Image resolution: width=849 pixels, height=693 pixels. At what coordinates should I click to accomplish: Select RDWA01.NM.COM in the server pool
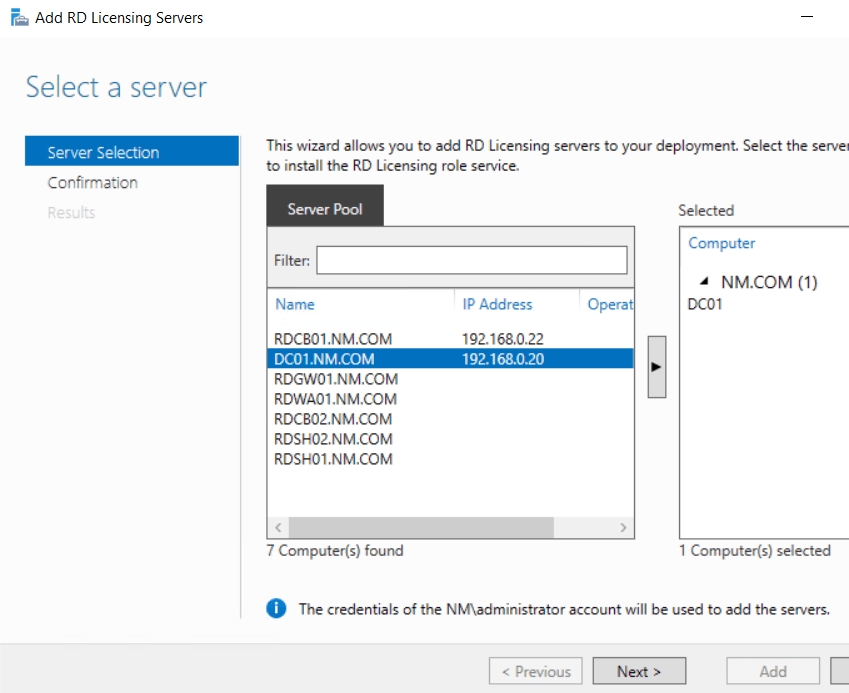pyautogui.click(x=333, y=399)
